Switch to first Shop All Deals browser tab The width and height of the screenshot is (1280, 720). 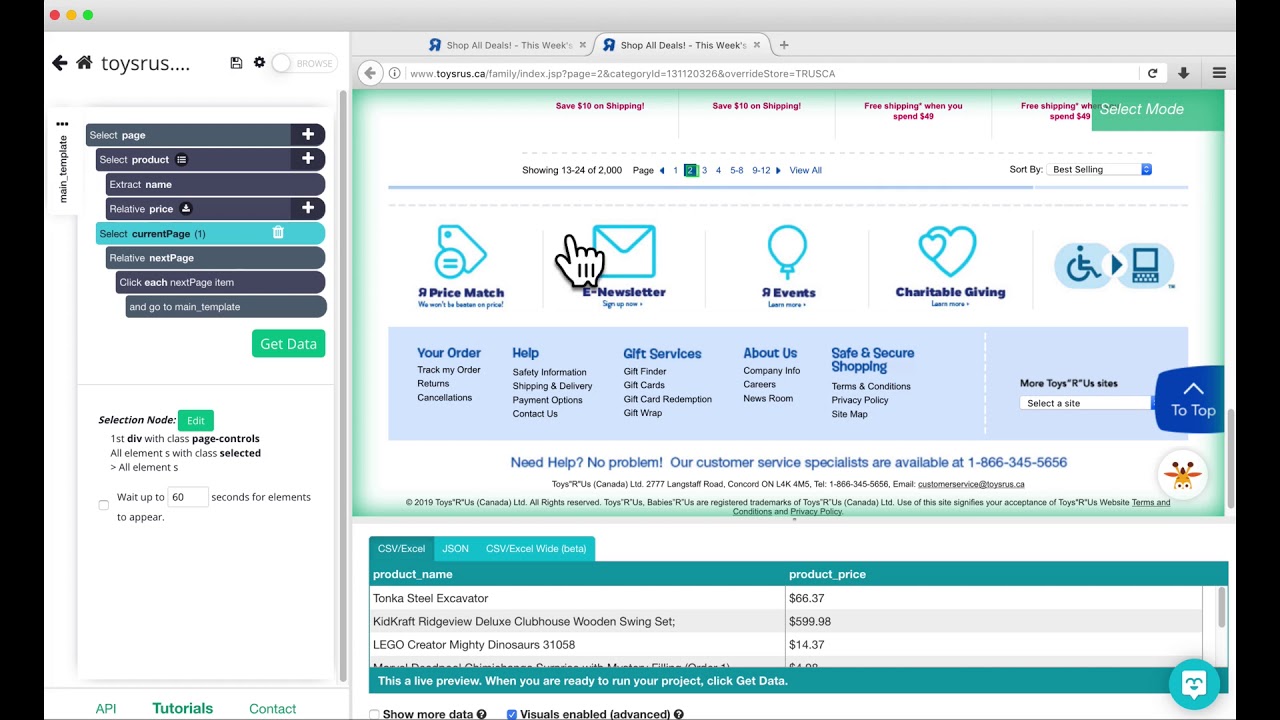point(508,45)
